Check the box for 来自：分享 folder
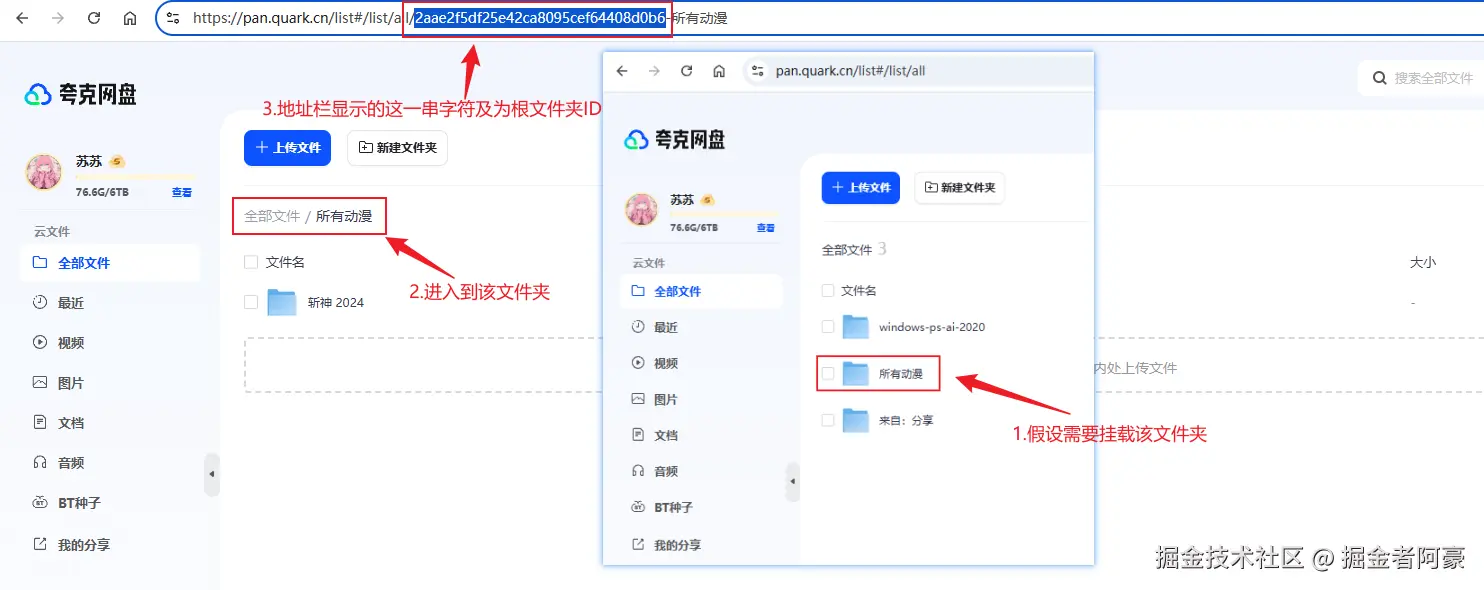This screenshot has height=590, width=1484. 828,420
